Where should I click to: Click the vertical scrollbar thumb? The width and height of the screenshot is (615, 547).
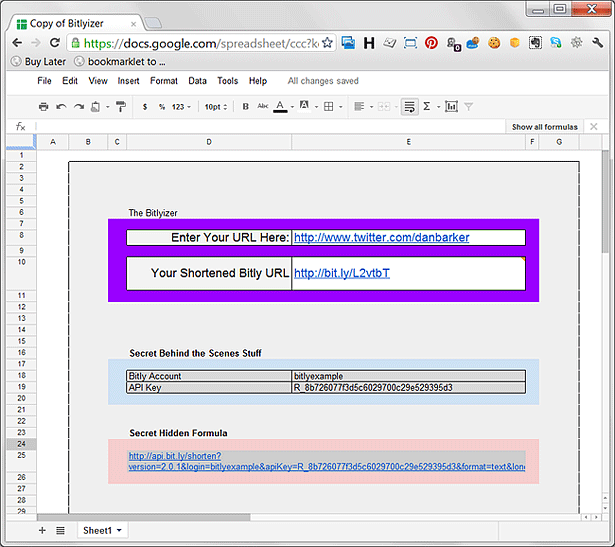605,202
